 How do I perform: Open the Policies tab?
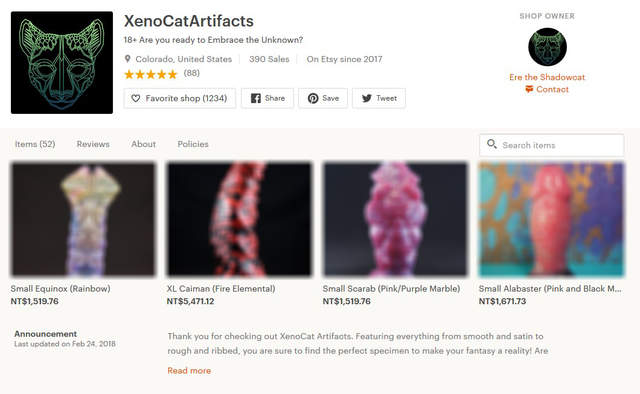click(x=193, y=144)
